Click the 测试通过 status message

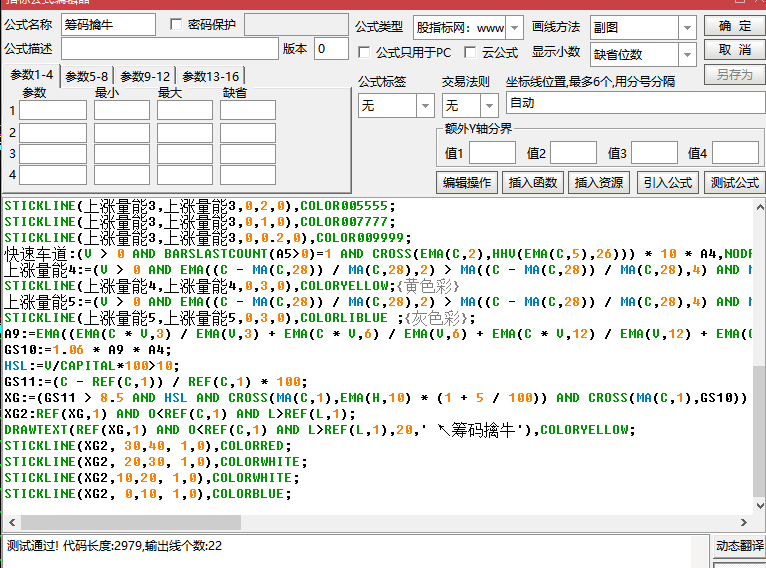tap(114, 546)
